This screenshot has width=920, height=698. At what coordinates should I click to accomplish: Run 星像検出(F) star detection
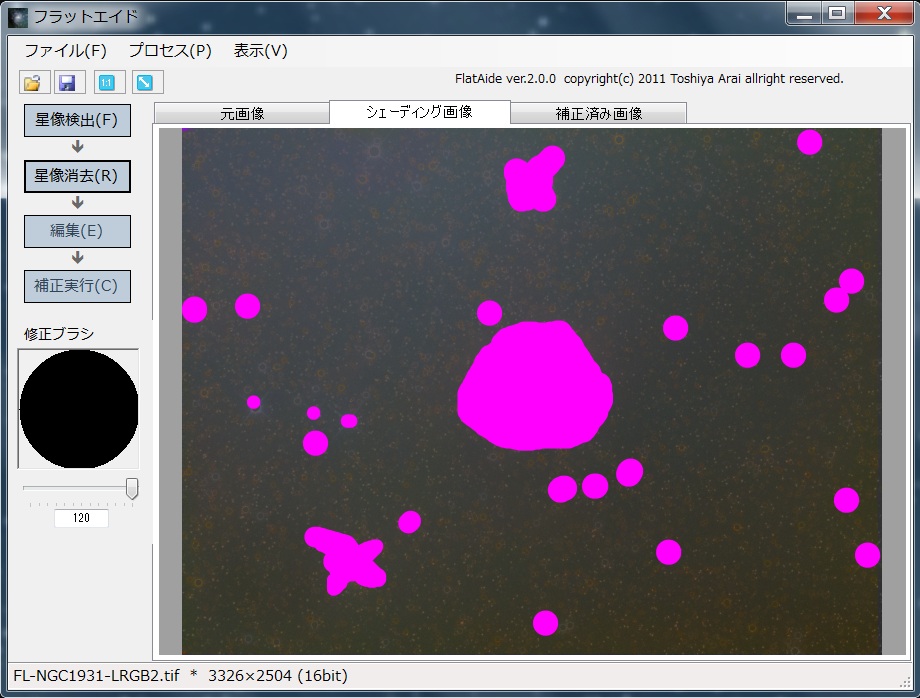pos(77,120)
